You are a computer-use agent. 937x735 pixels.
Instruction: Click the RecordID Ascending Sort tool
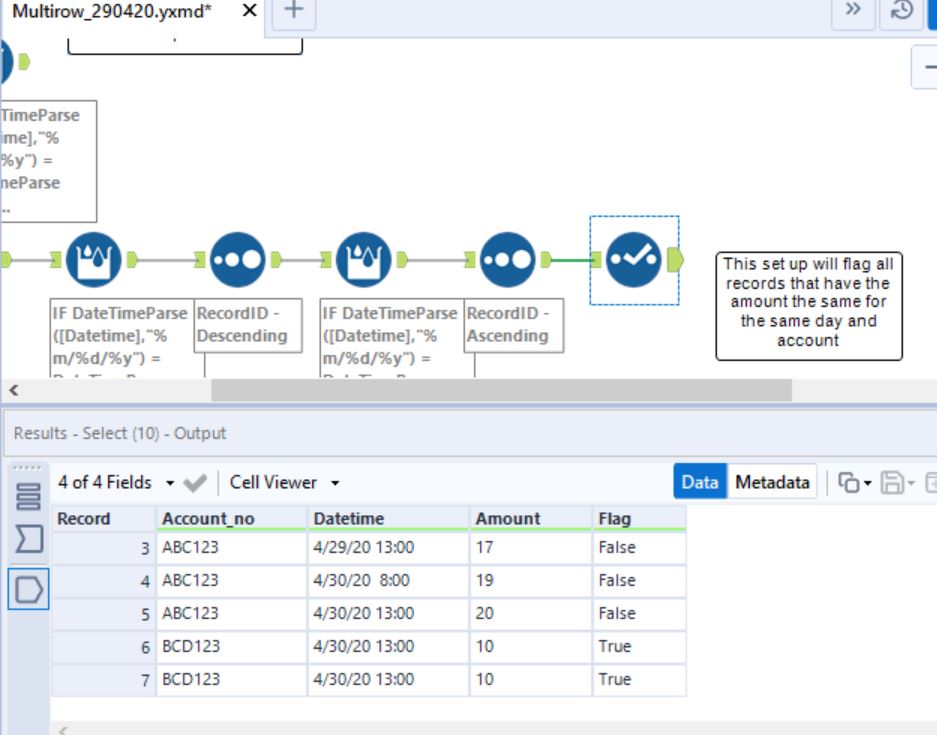(x=507, y=260)
